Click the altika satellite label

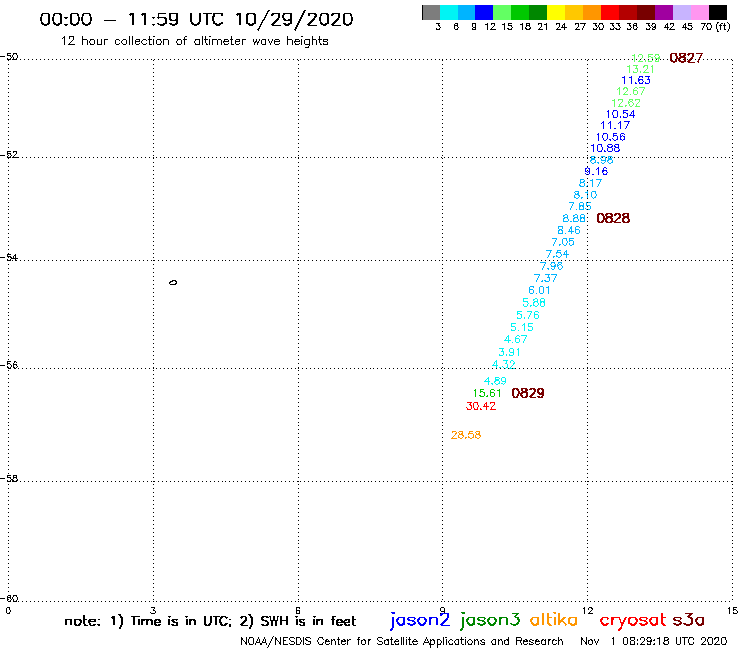click(554, 619)
